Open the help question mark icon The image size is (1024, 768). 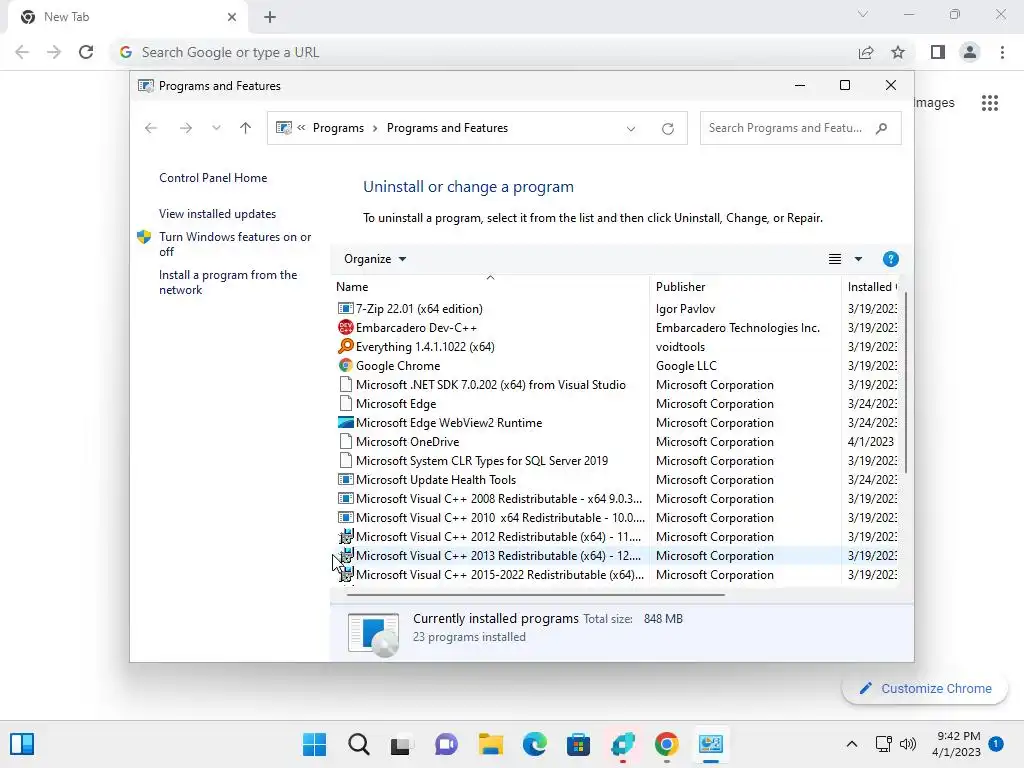click(x=890, y=259)
